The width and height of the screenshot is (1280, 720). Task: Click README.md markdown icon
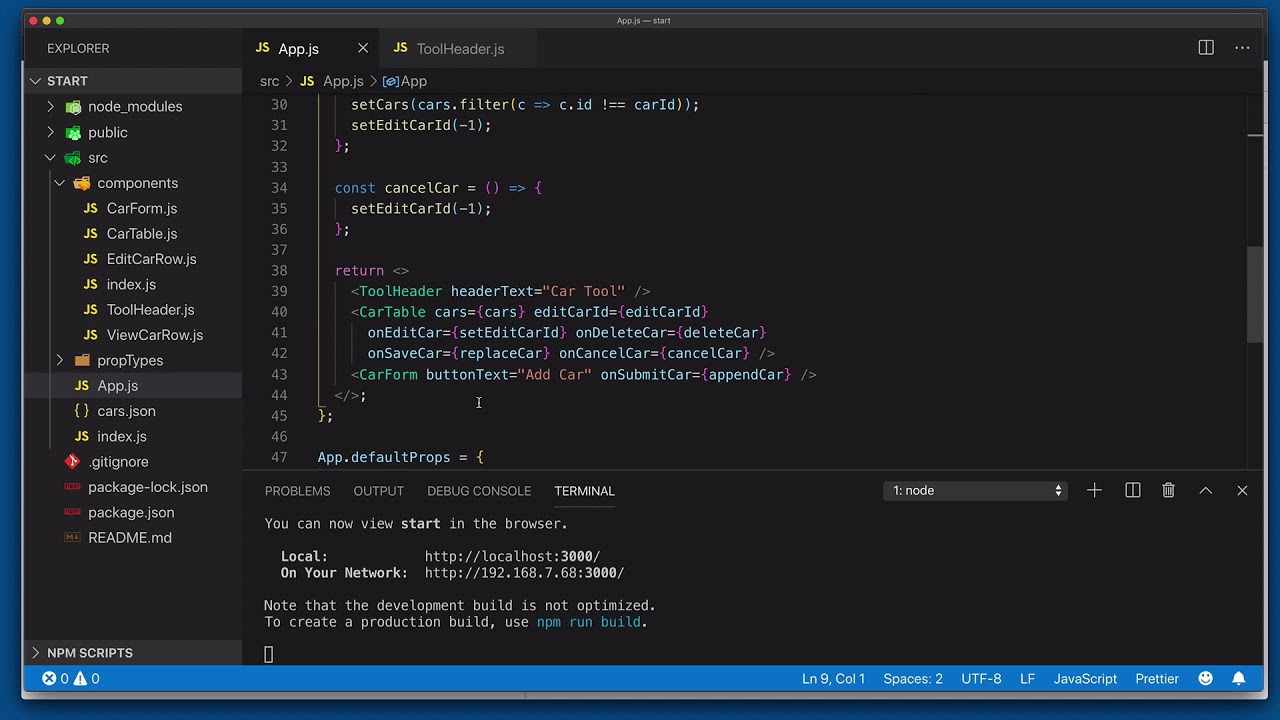pos(72,537)
